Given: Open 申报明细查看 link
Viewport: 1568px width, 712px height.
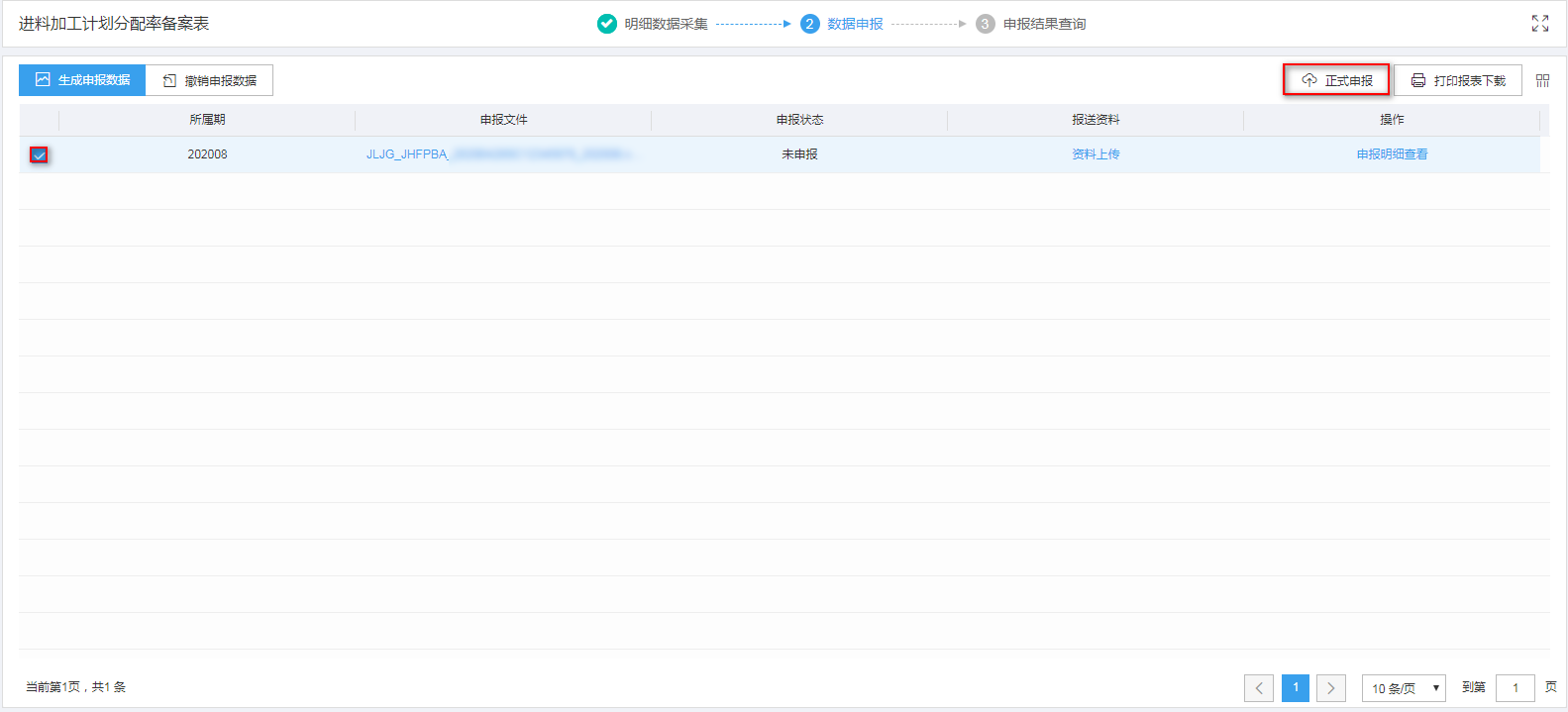Looking at the screenshot, I should tap(1392, 154).
